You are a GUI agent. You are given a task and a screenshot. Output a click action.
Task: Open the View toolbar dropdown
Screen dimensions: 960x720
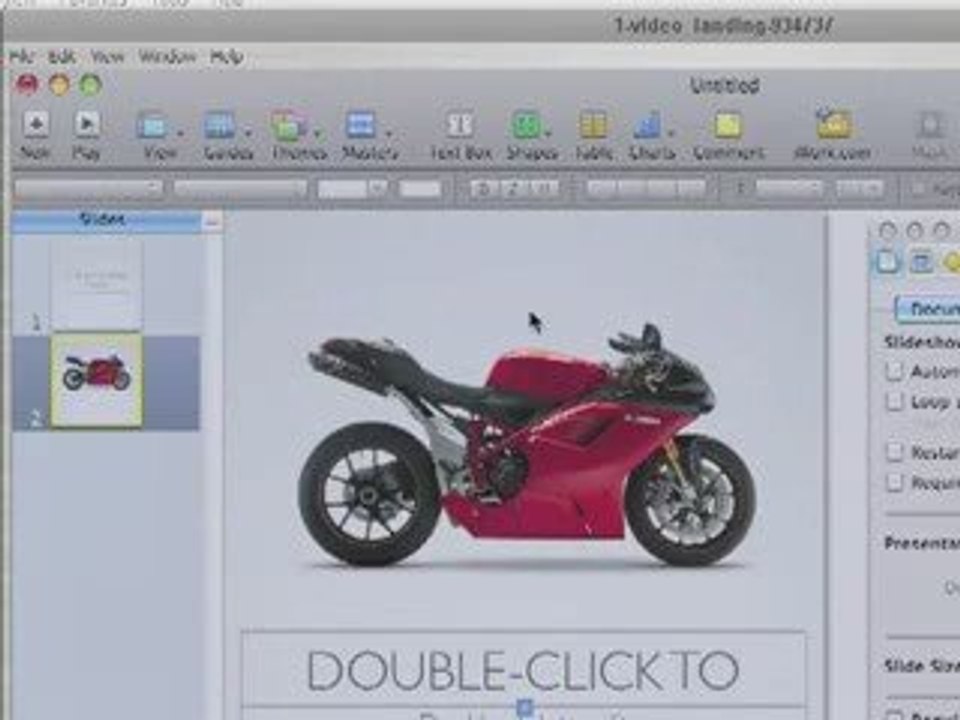coord(155,126)
